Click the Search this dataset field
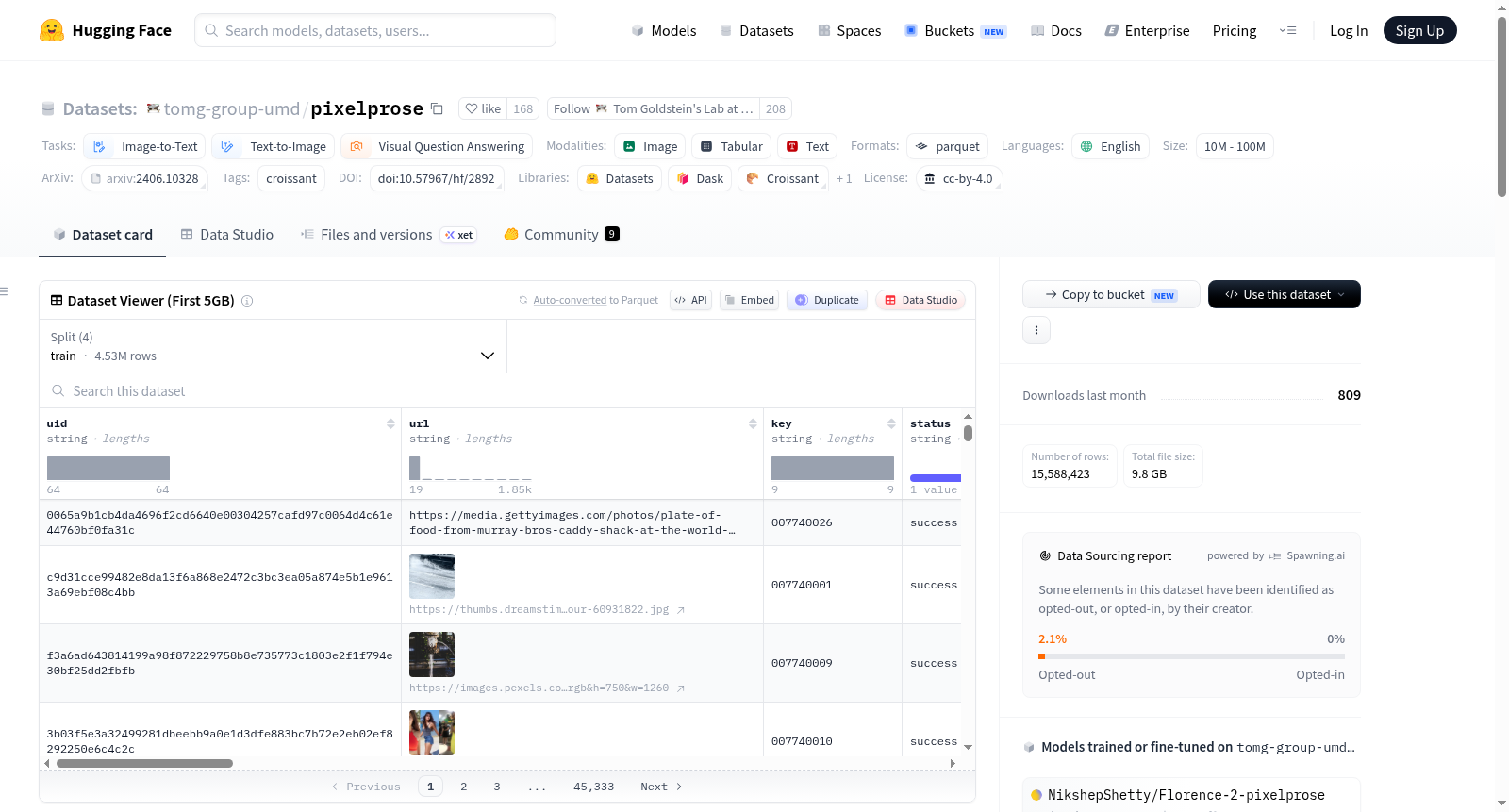 (x=507, y=390)
